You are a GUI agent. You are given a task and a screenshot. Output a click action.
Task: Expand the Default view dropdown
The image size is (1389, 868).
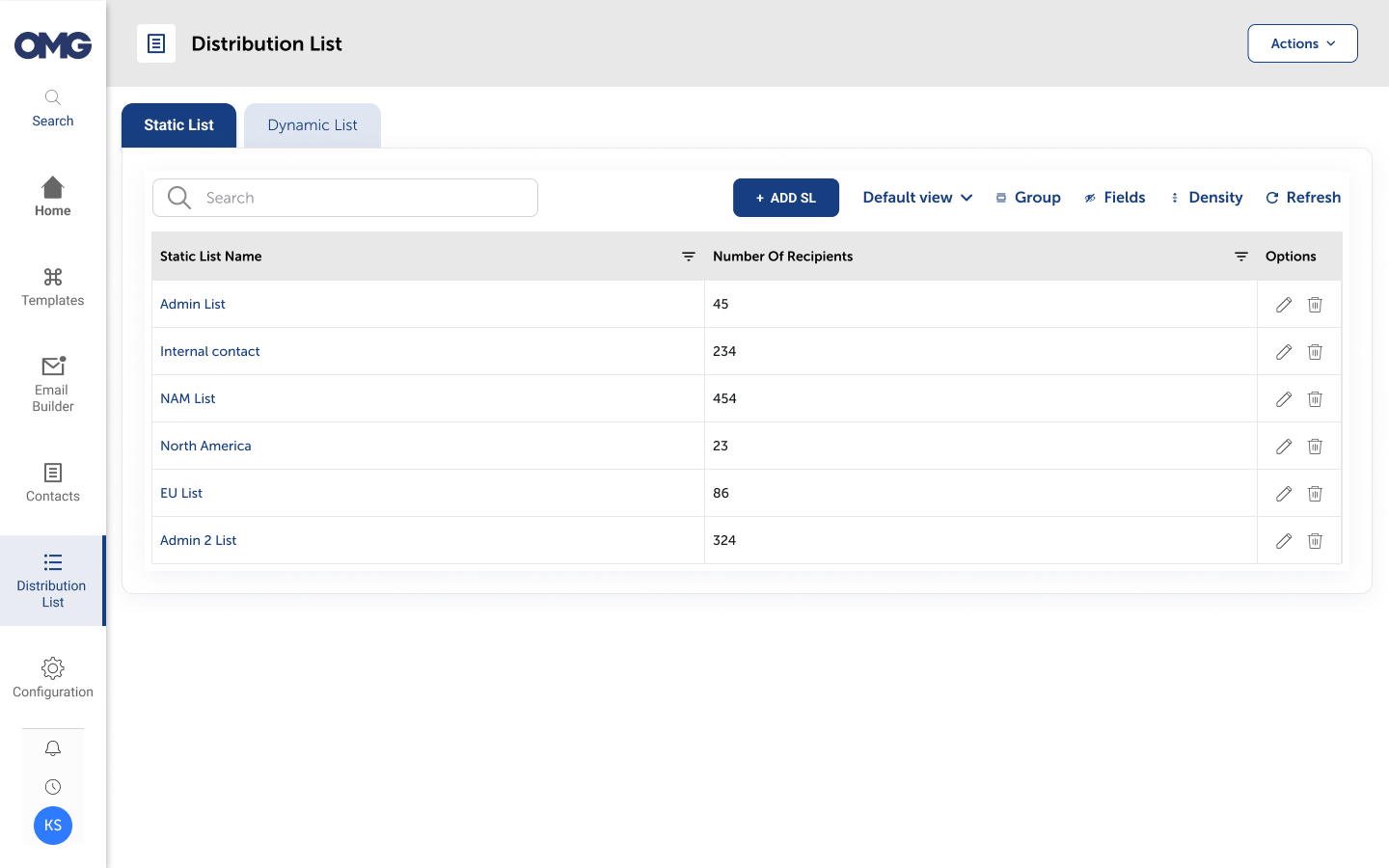pyautogui.click(x=917, y=198)
